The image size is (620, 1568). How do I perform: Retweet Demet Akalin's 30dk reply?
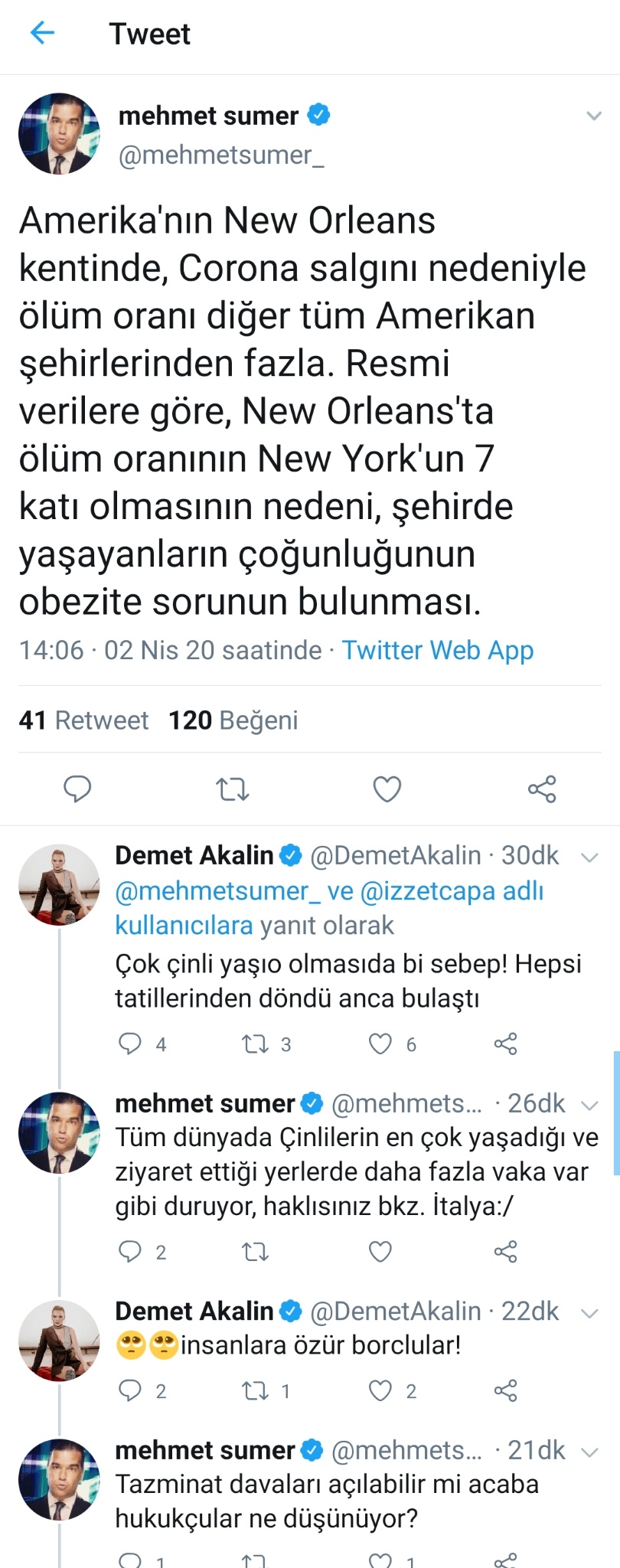255,1044
